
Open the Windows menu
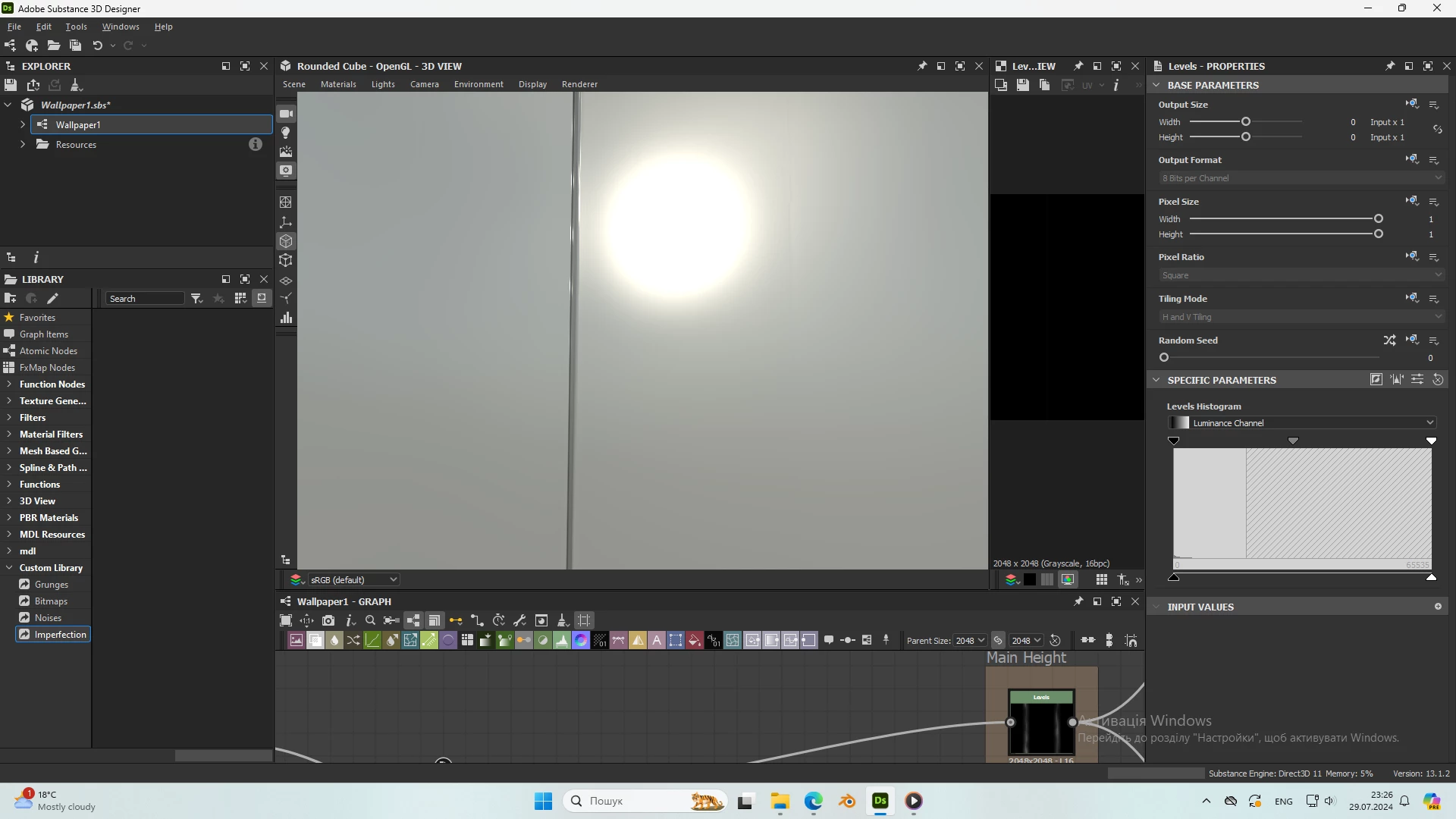coord(121,27)
